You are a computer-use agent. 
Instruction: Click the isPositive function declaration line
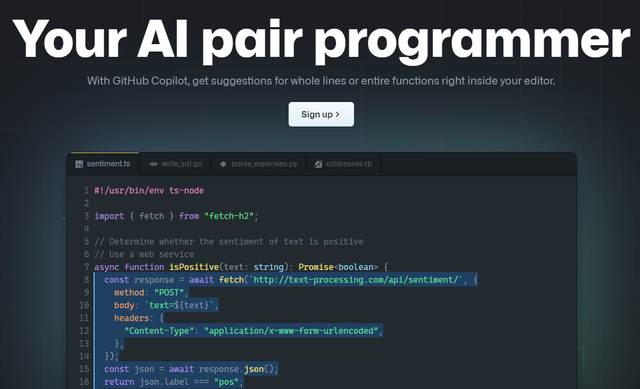pos(241,267)
